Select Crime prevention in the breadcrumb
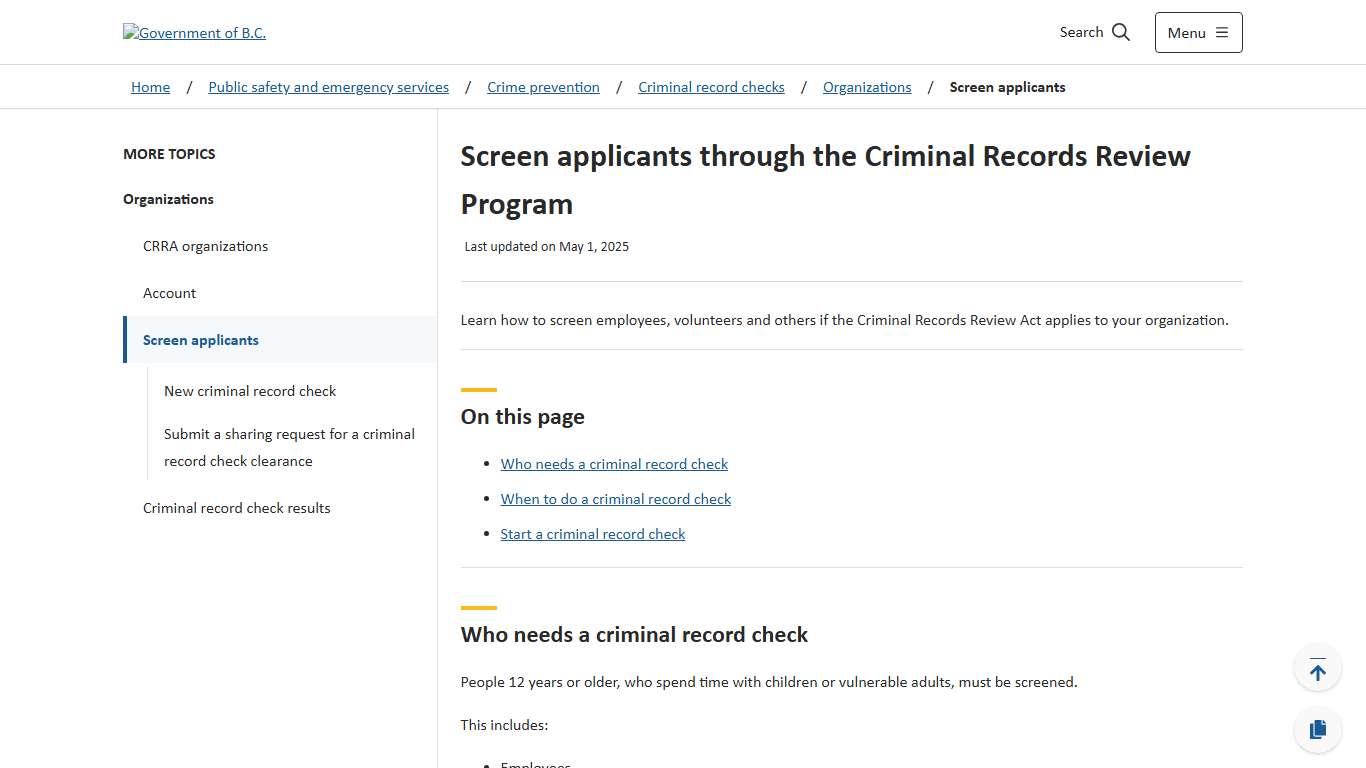The width and height of the screenshot is (1366, 768). pyautogui.click(x=543, y=87)
